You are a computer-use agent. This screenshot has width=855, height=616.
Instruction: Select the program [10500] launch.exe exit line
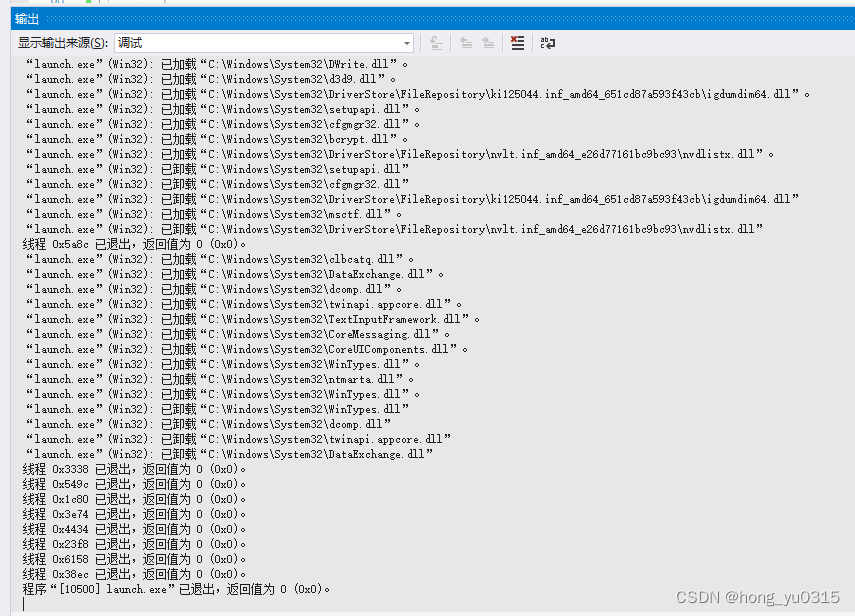coord(176,589)
